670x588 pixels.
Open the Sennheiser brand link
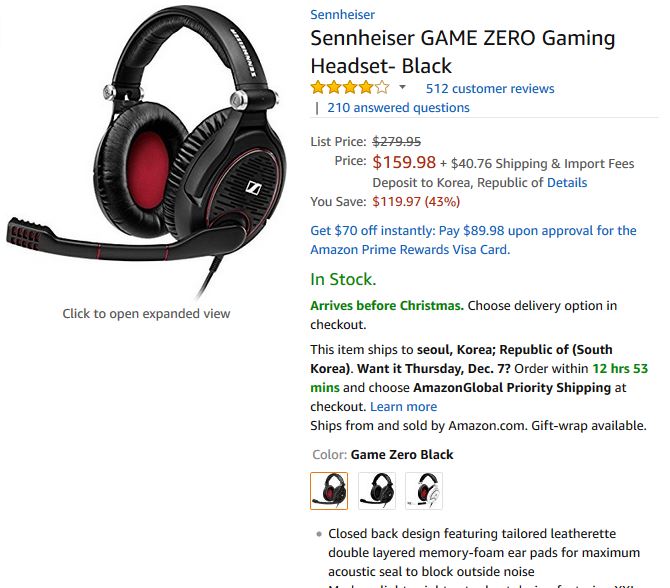(x=342, y=15)
